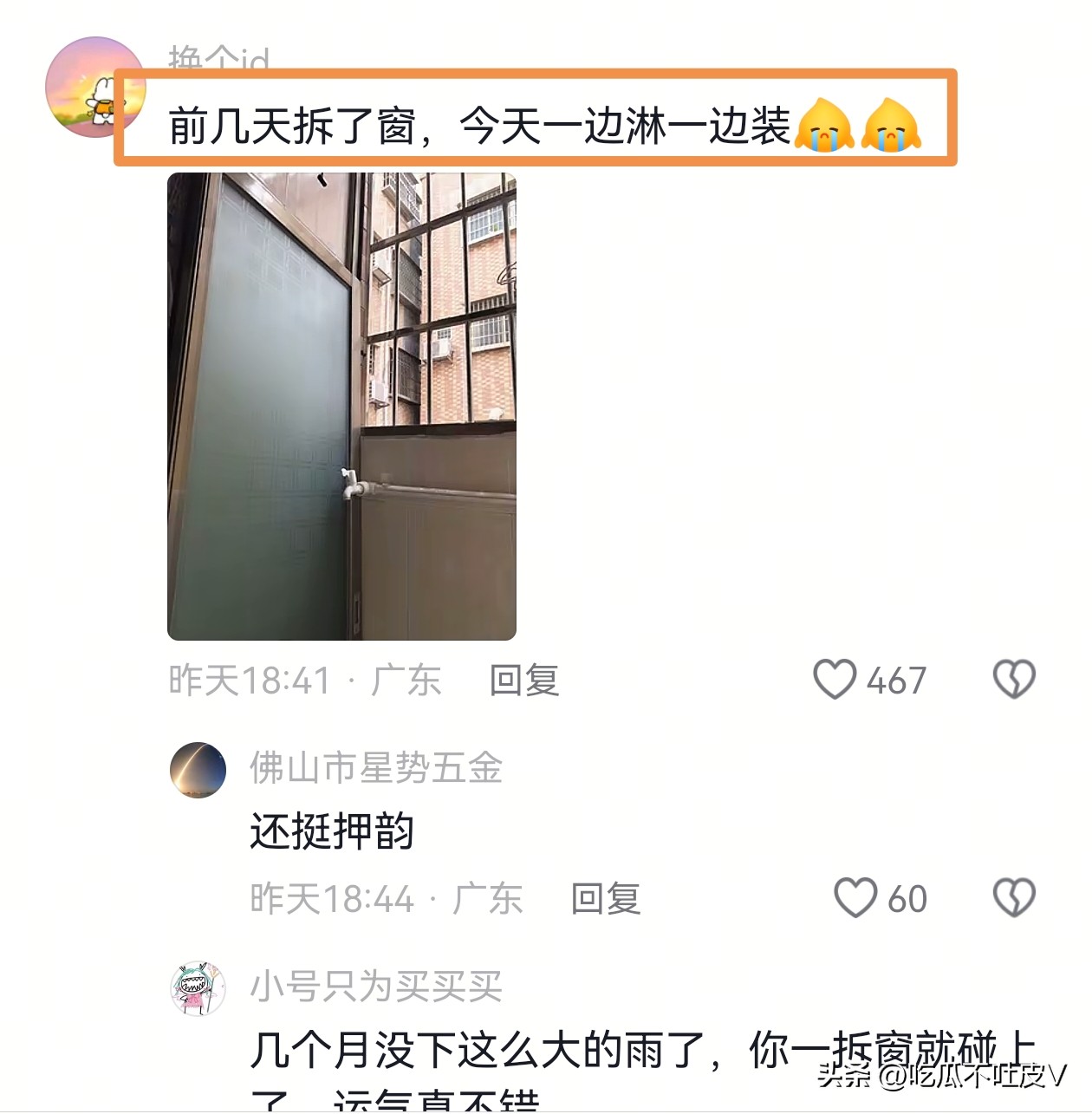
Task: View the balcony window photo
Action: 341,406
